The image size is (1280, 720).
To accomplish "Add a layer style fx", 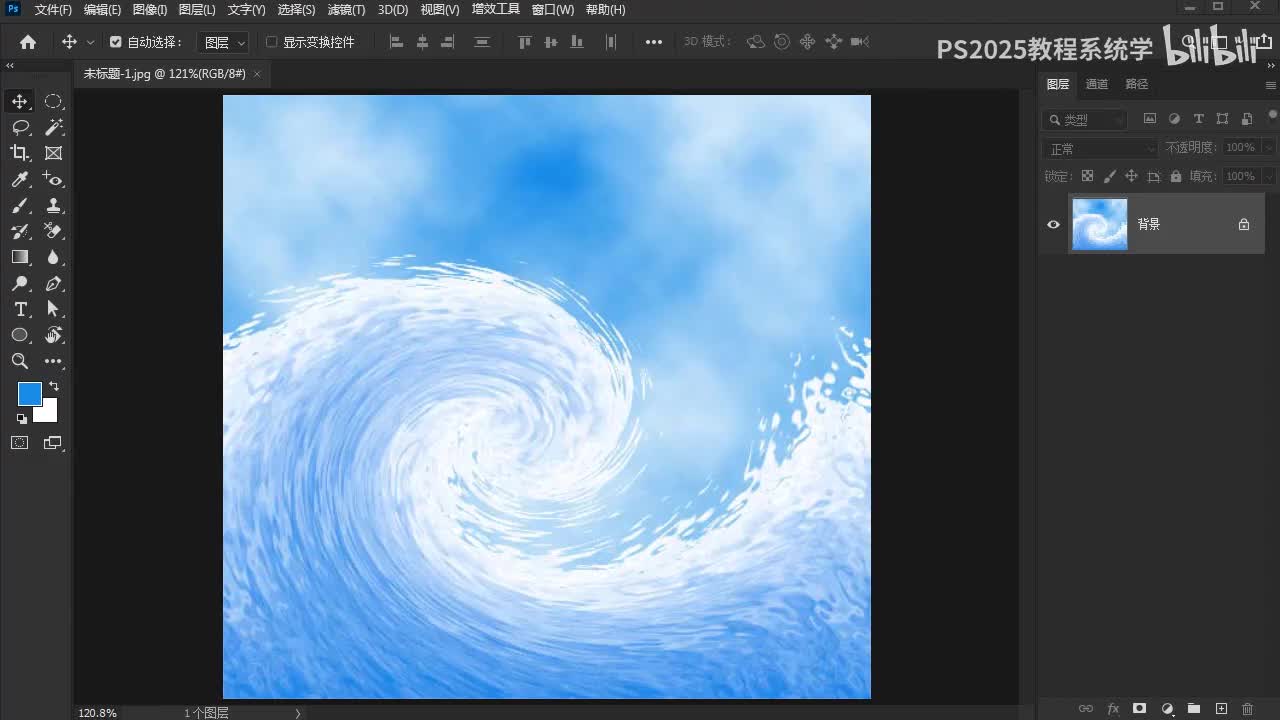I will tap(1112, 709).
